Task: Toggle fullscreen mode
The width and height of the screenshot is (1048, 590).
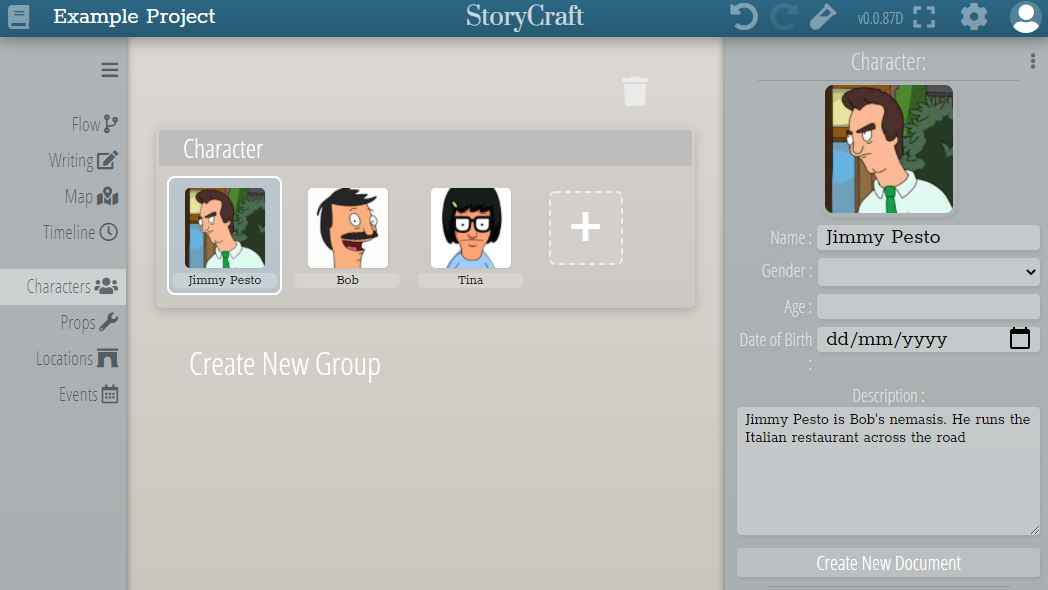Action: [x=924, y=17]
